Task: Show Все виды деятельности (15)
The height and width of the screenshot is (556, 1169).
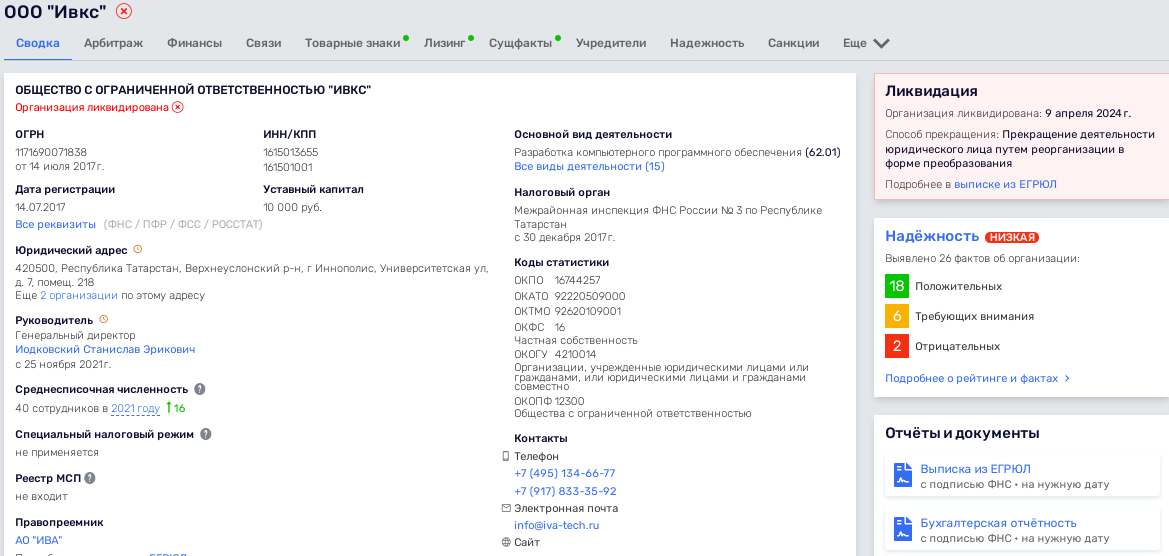Action: coord(589,166)
